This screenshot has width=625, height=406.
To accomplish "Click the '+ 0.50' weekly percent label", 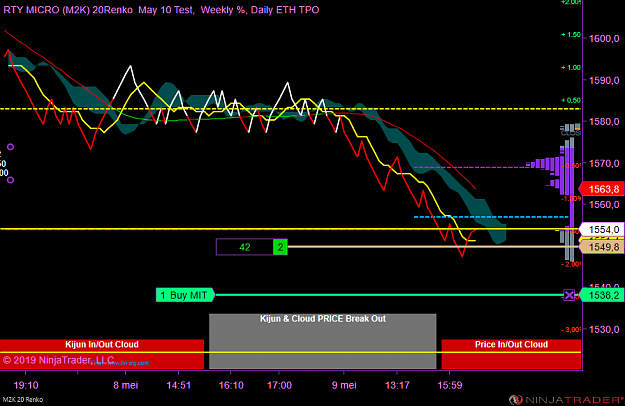I will click(571, 100).
